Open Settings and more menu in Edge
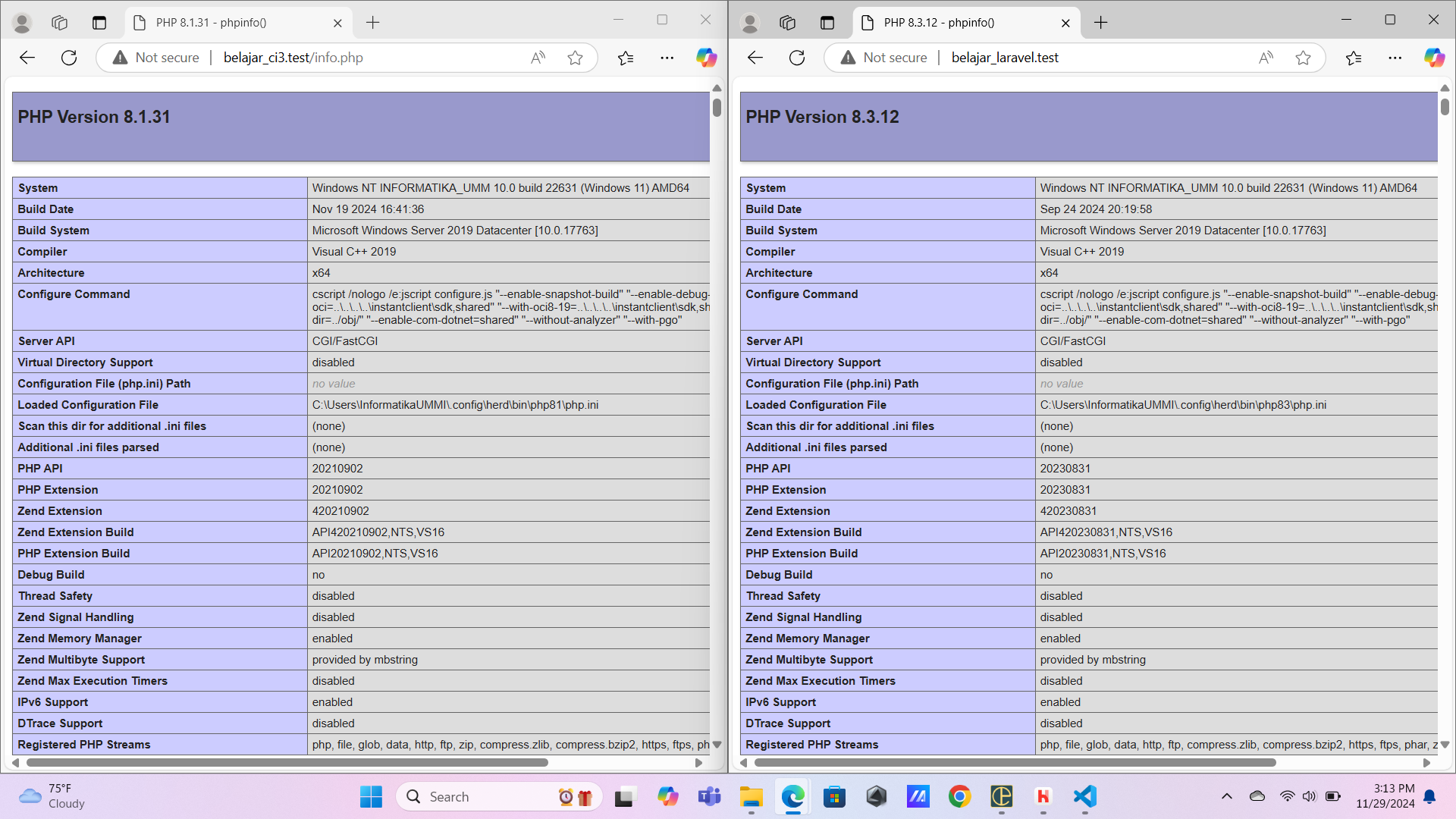This screenshot has height=819, width=1456. coord(667,57)
